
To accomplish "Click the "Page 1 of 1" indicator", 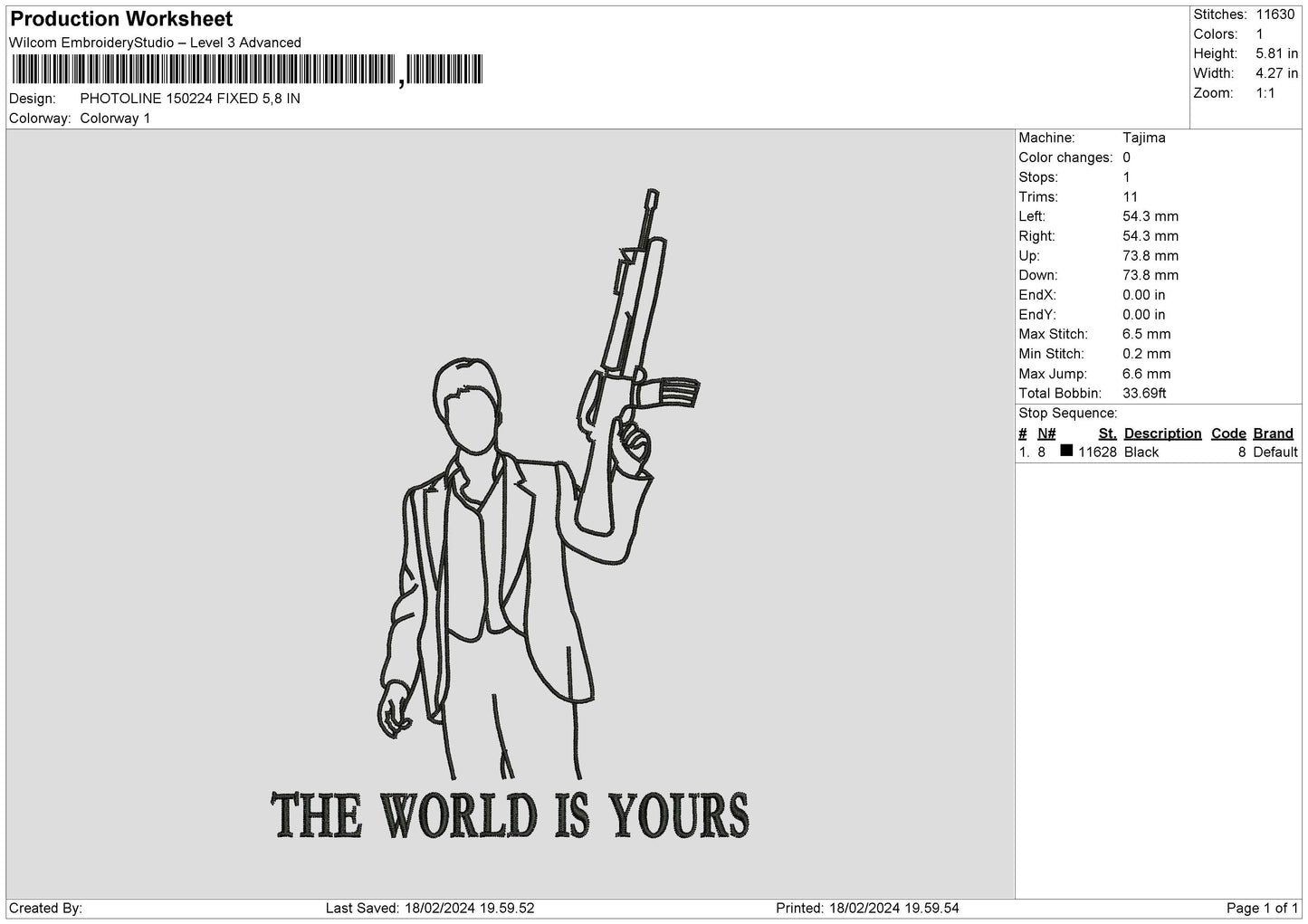I will [x=1262, y=908].
